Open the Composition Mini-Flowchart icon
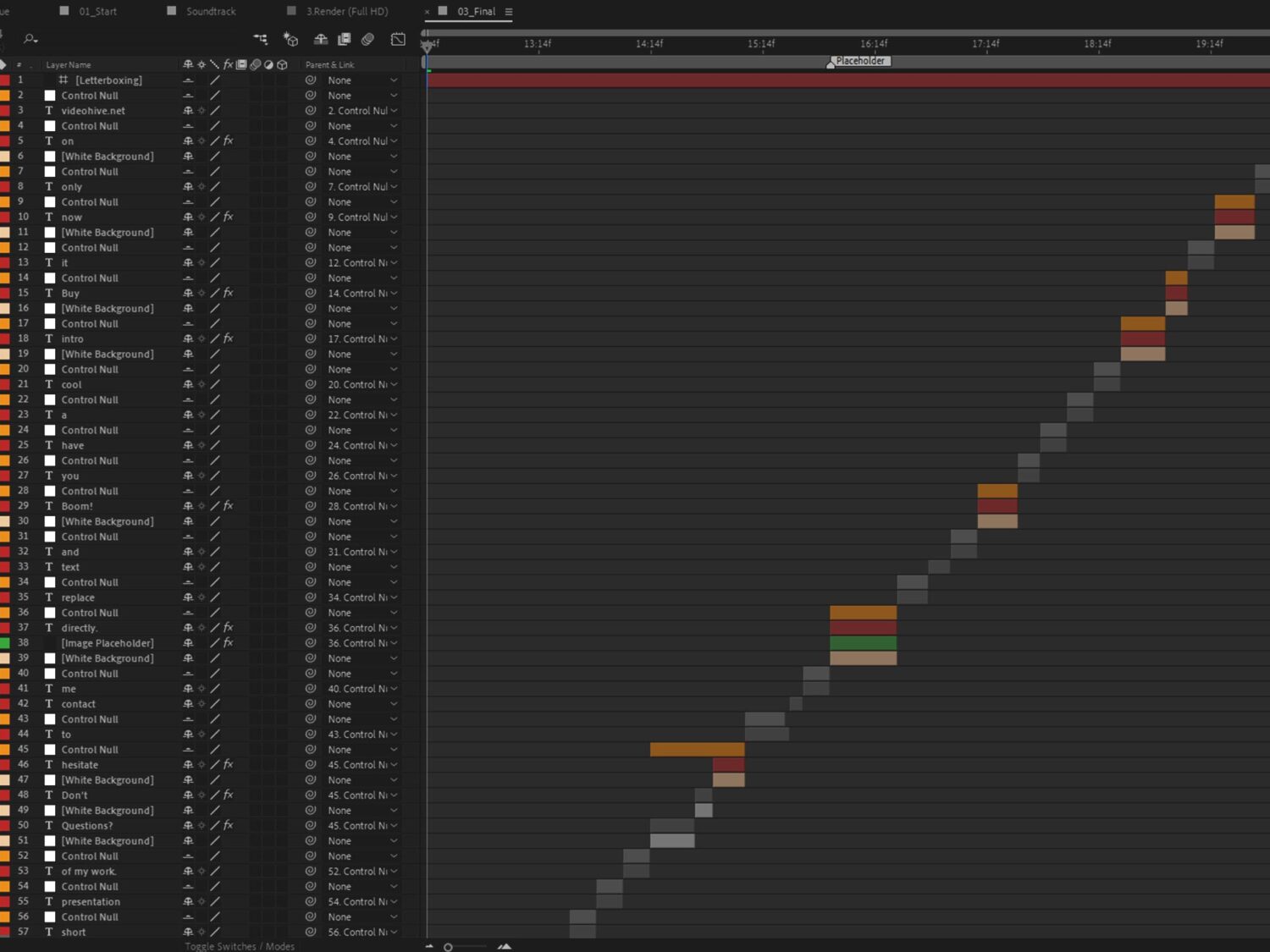Screen dimensions: 1270x952 [x=261, y=39]
